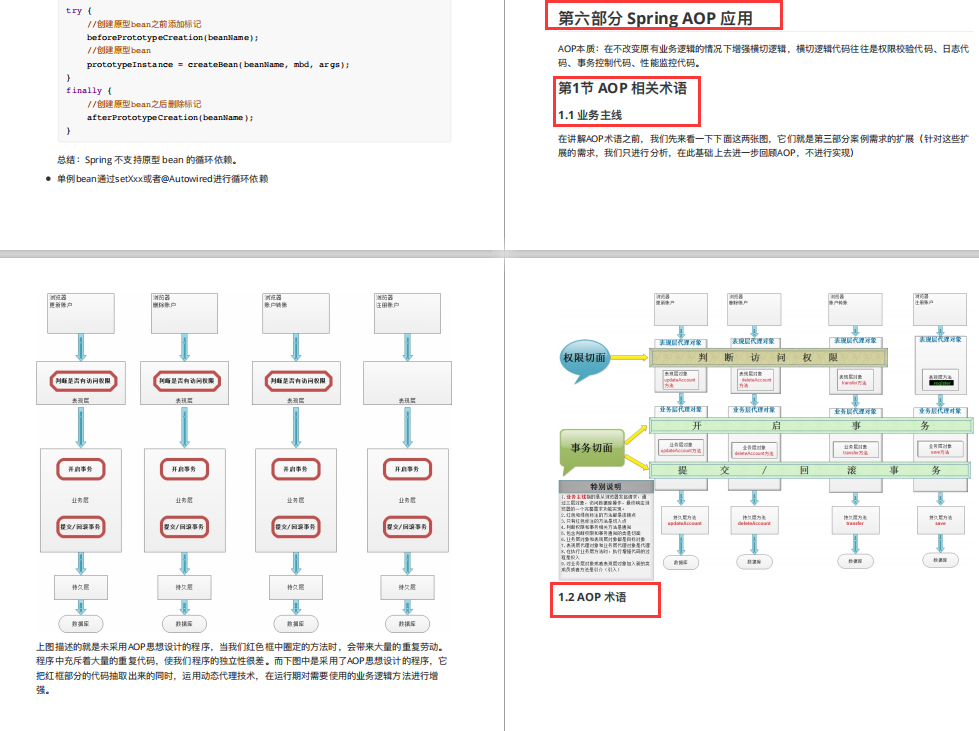Screen dimensions: 979x731
Task: Click the 持久层 box in first column
Action: pyautogui.click(x=80, y=587)
